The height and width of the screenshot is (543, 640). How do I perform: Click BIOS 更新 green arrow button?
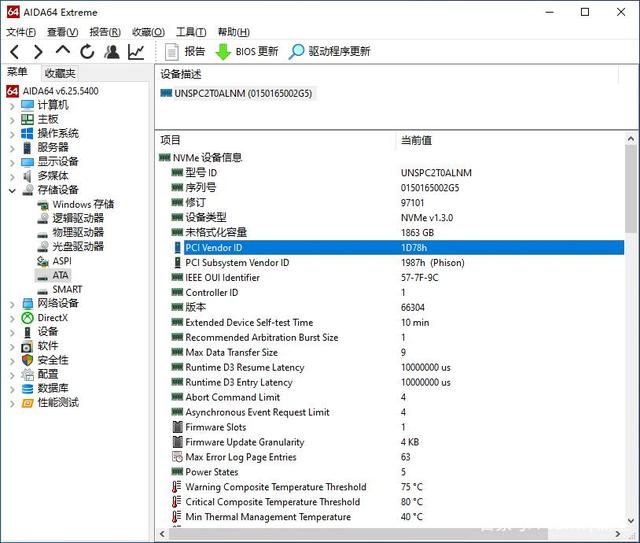click(247, 51)
